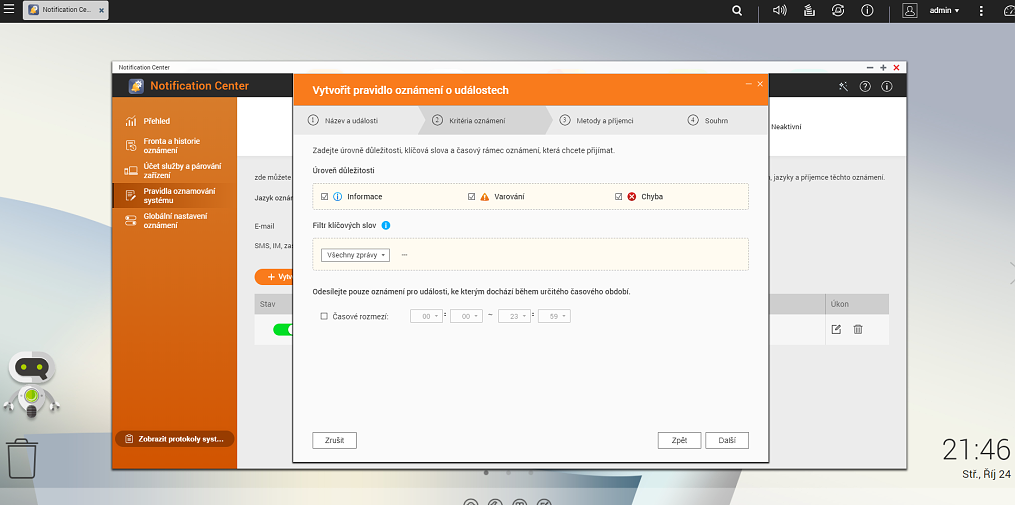The image size is (1015, 505).
Task: Click the Další button
Action: (727, 440)
